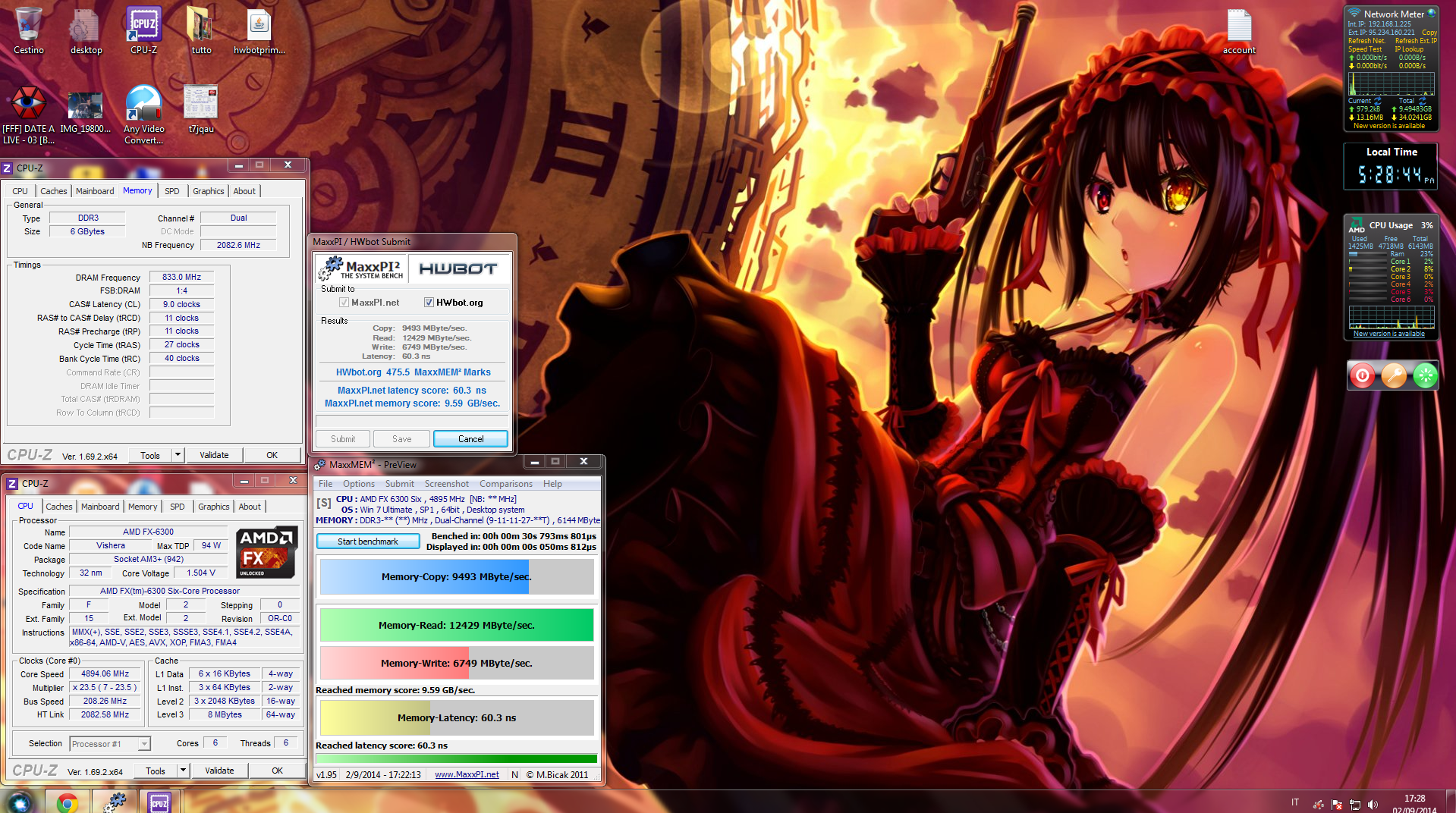Open the Action Center flag icon
This screenshot has height=813, width=1456.
click(x=1337, y=805)
